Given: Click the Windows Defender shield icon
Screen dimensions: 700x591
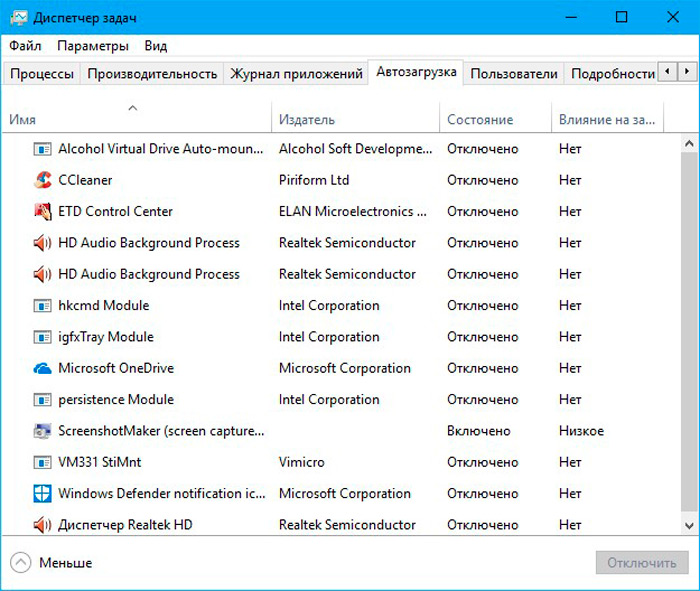Looking at the screenshot, I should 42,493.
